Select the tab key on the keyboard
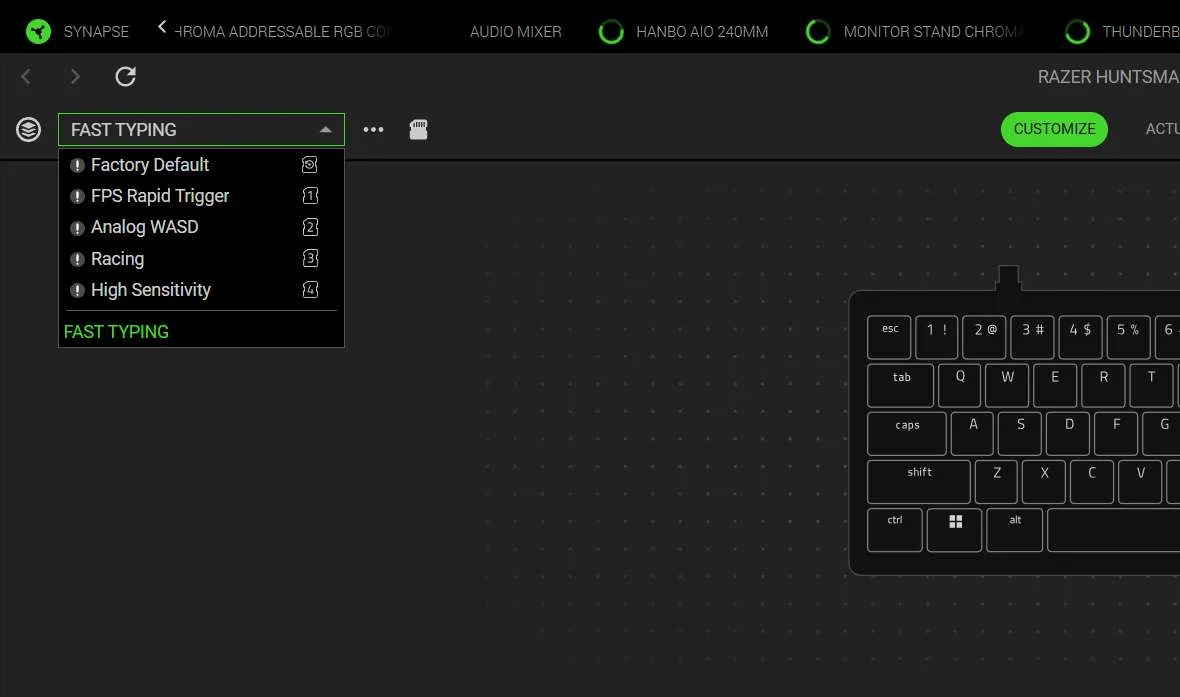The height and width of the screenshot is (697, 1180). (x=901, y=385)
